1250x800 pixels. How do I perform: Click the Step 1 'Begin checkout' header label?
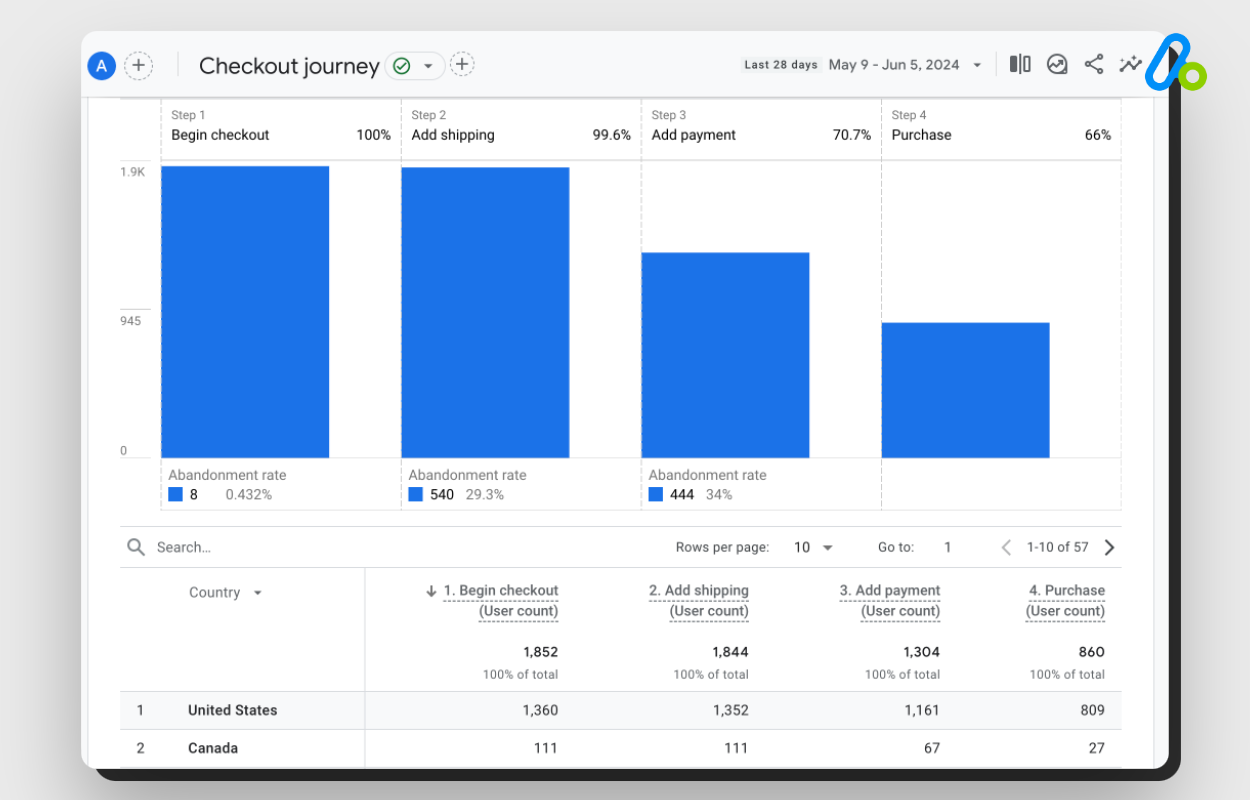tap(220, 135)
